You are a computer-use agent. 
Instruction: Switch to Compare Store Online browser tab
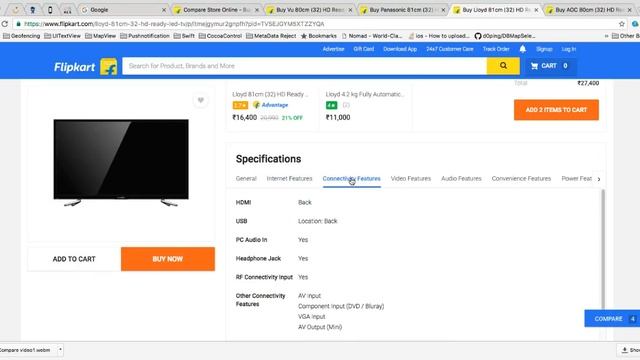click(x=216, y=9)
